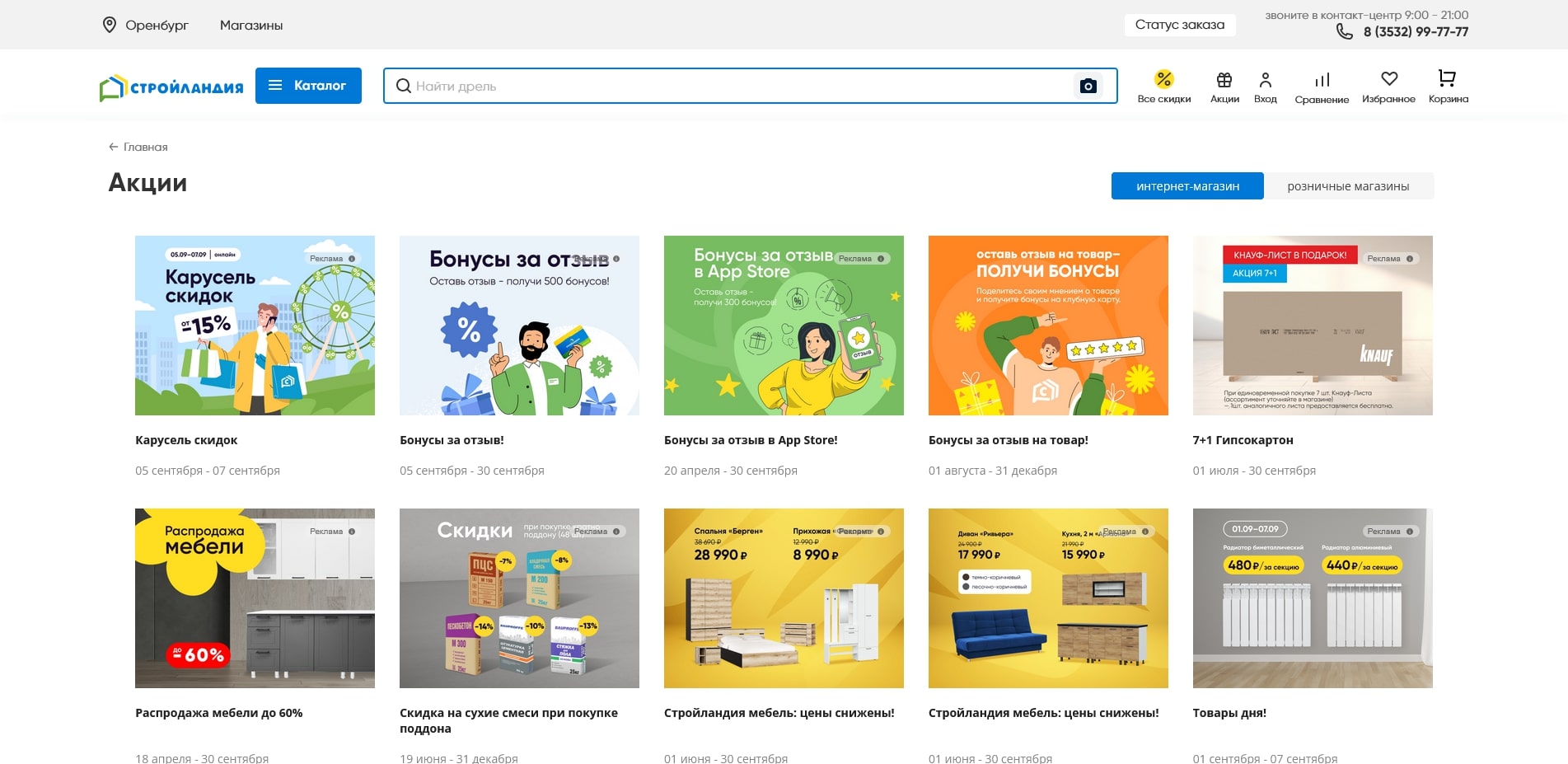Click the Вход user icon
Viewport: 1568px width, 764px height.
coord(1265,80)
